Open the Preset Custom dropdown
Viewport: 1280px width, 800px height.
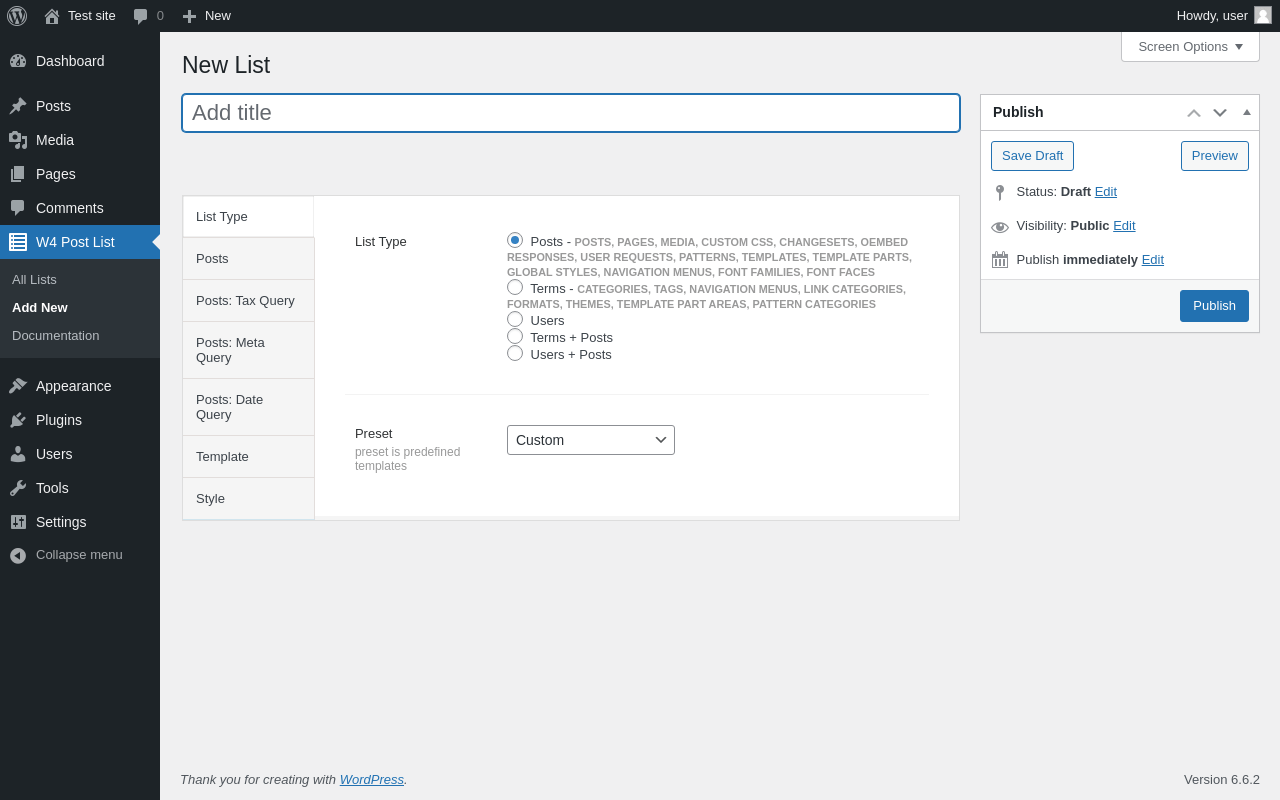591,440
